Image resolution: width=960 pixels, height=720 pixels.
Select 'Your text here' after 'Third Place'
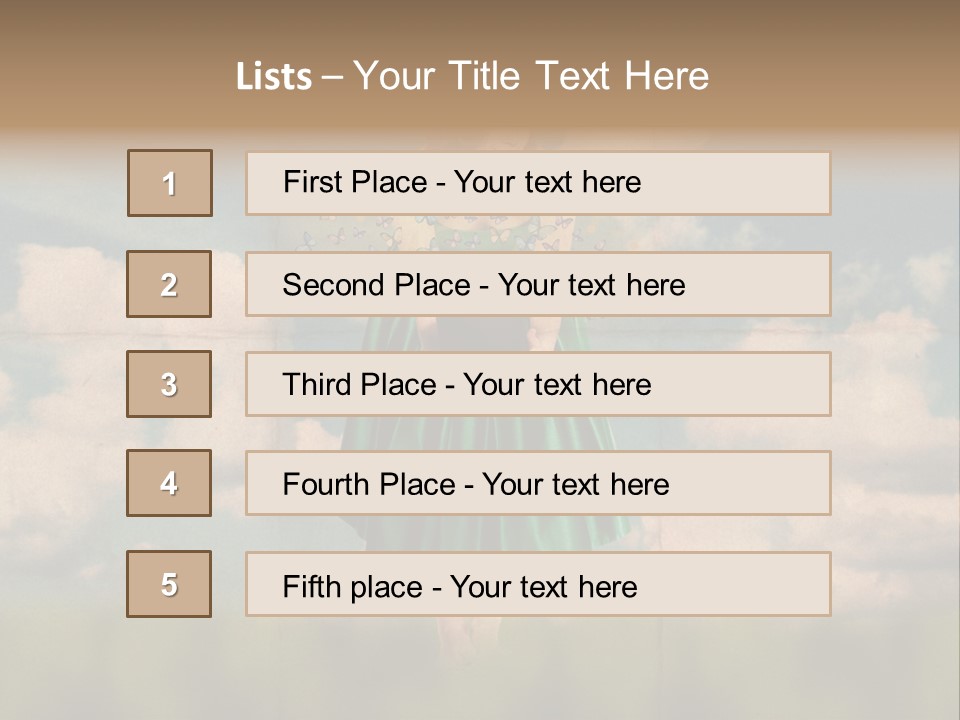557,385
